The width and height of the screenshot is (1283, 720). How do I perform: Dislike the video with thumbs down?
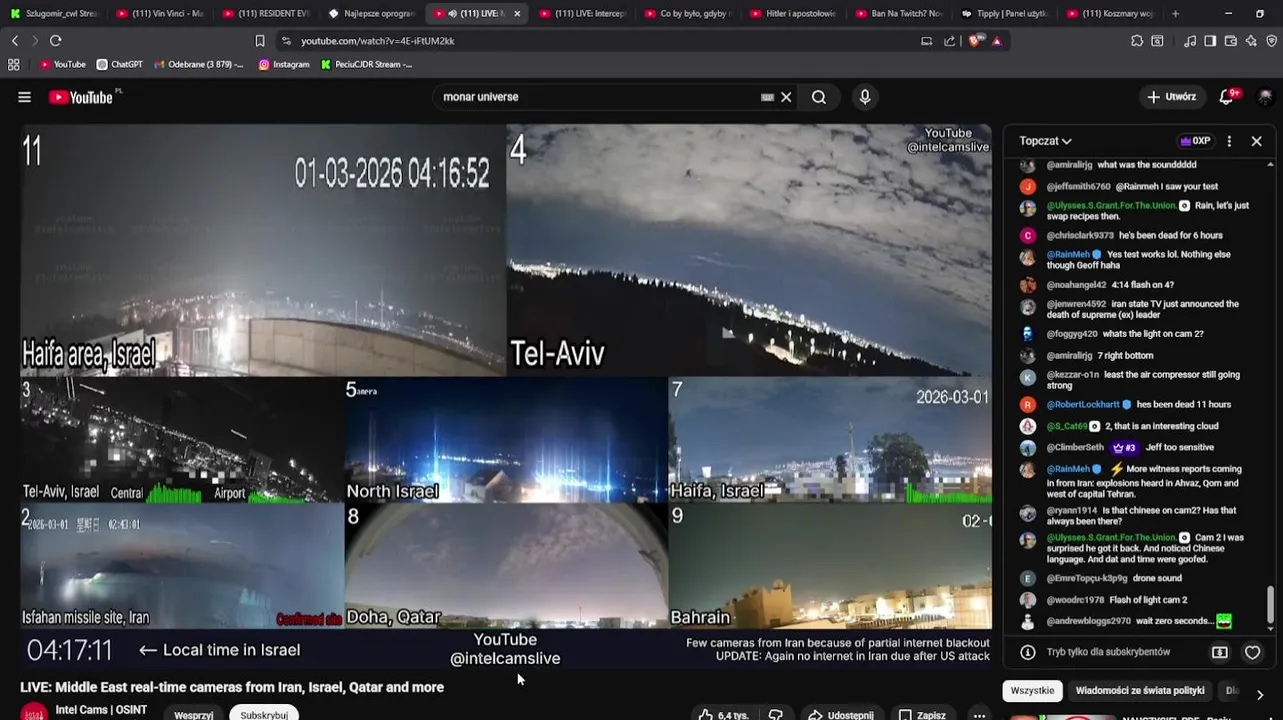pos(775,715)
